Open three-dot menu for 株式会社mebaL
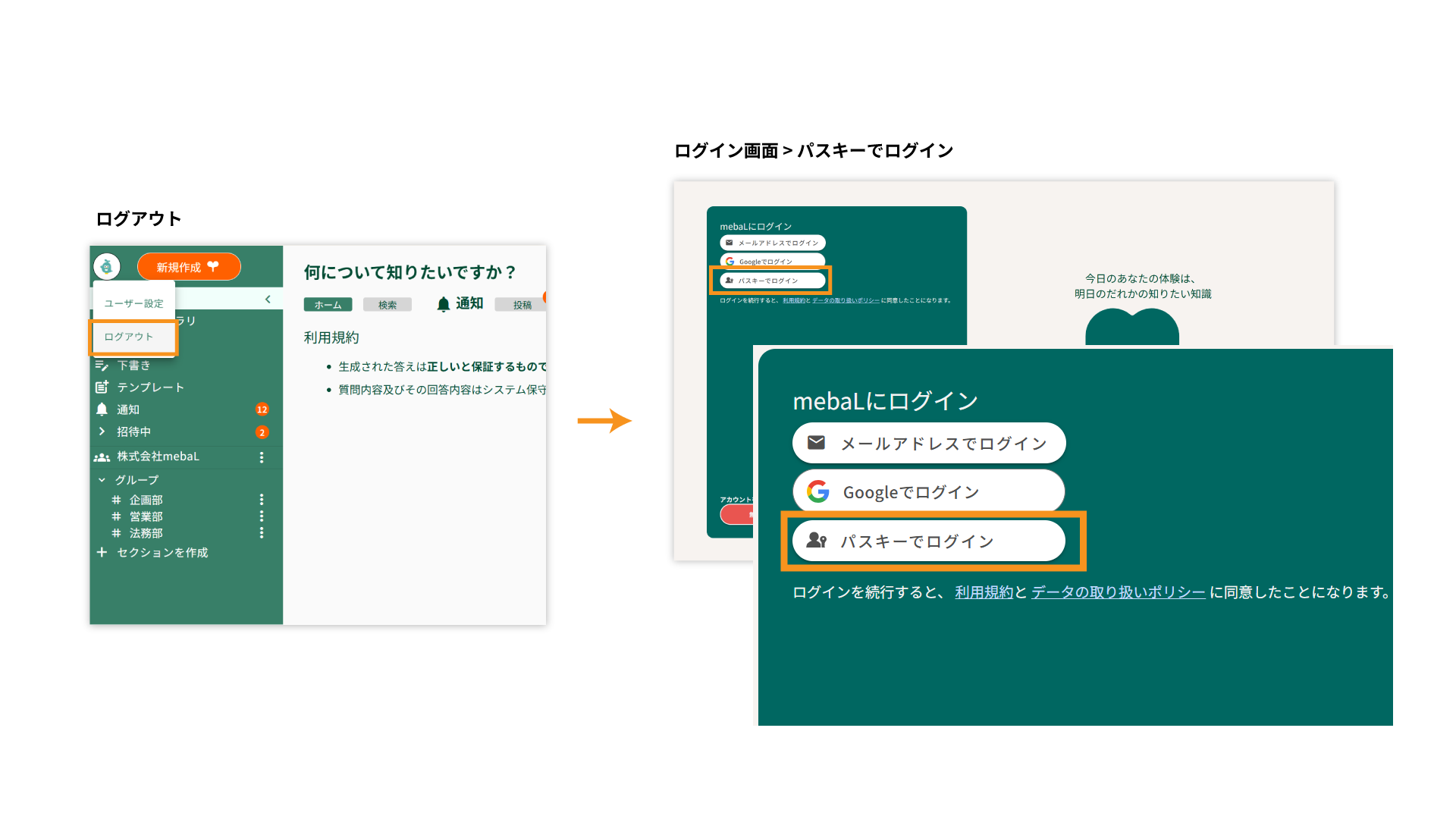 [262, 457]
